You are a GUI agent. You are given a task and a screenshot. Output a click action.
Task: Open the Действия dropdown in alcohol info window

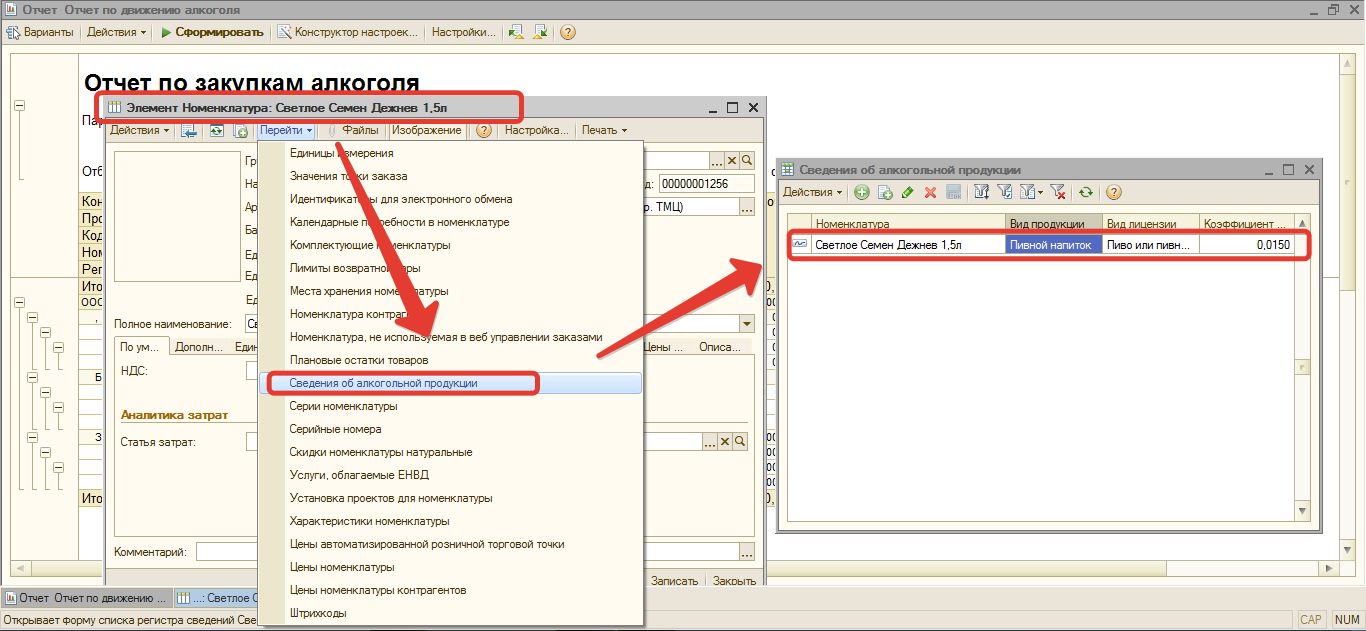[812, 192]
